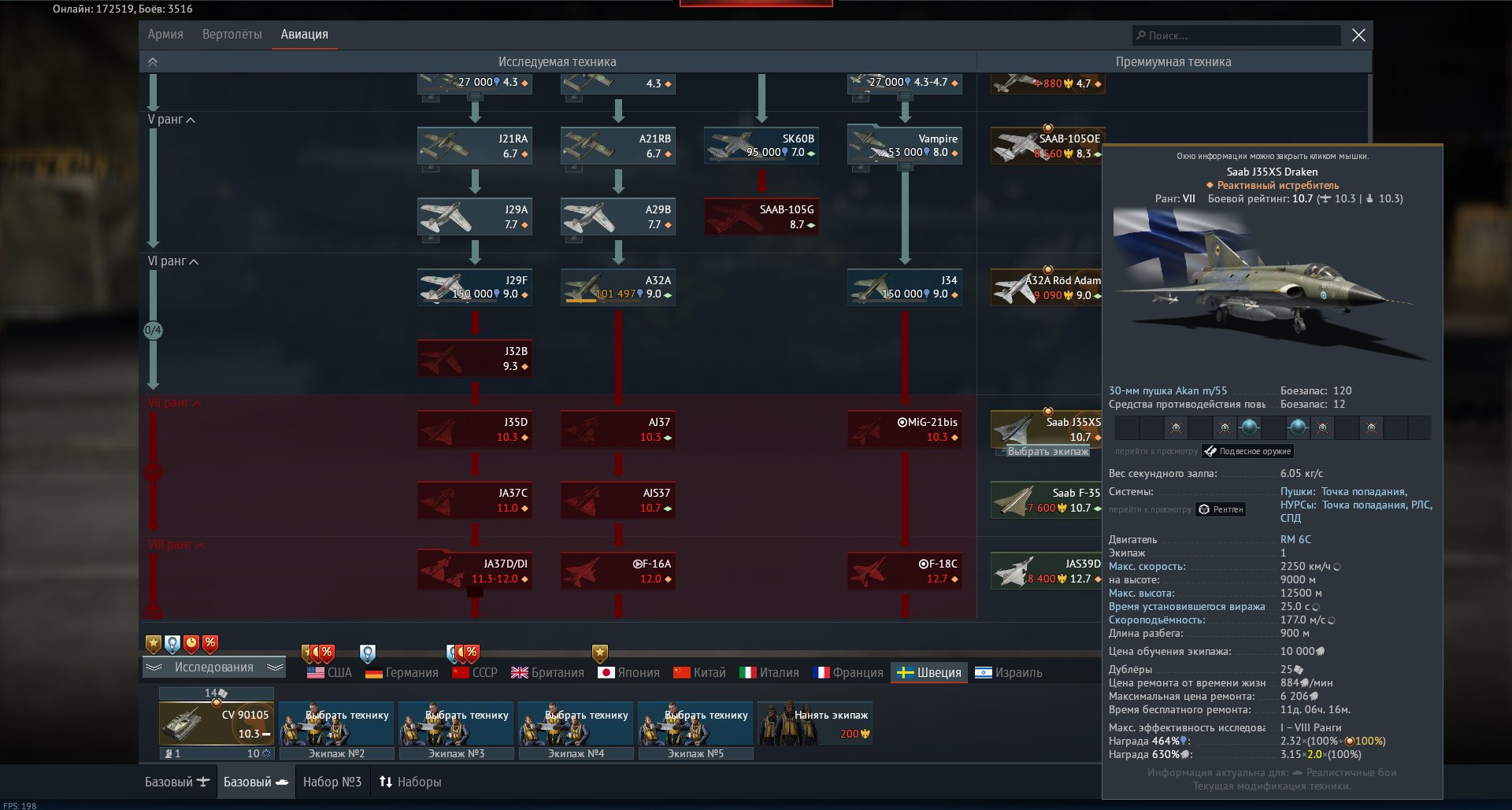The image size is (1512, 810).
Task: Switch nation to Япония
Action: [x=628, y=673]
